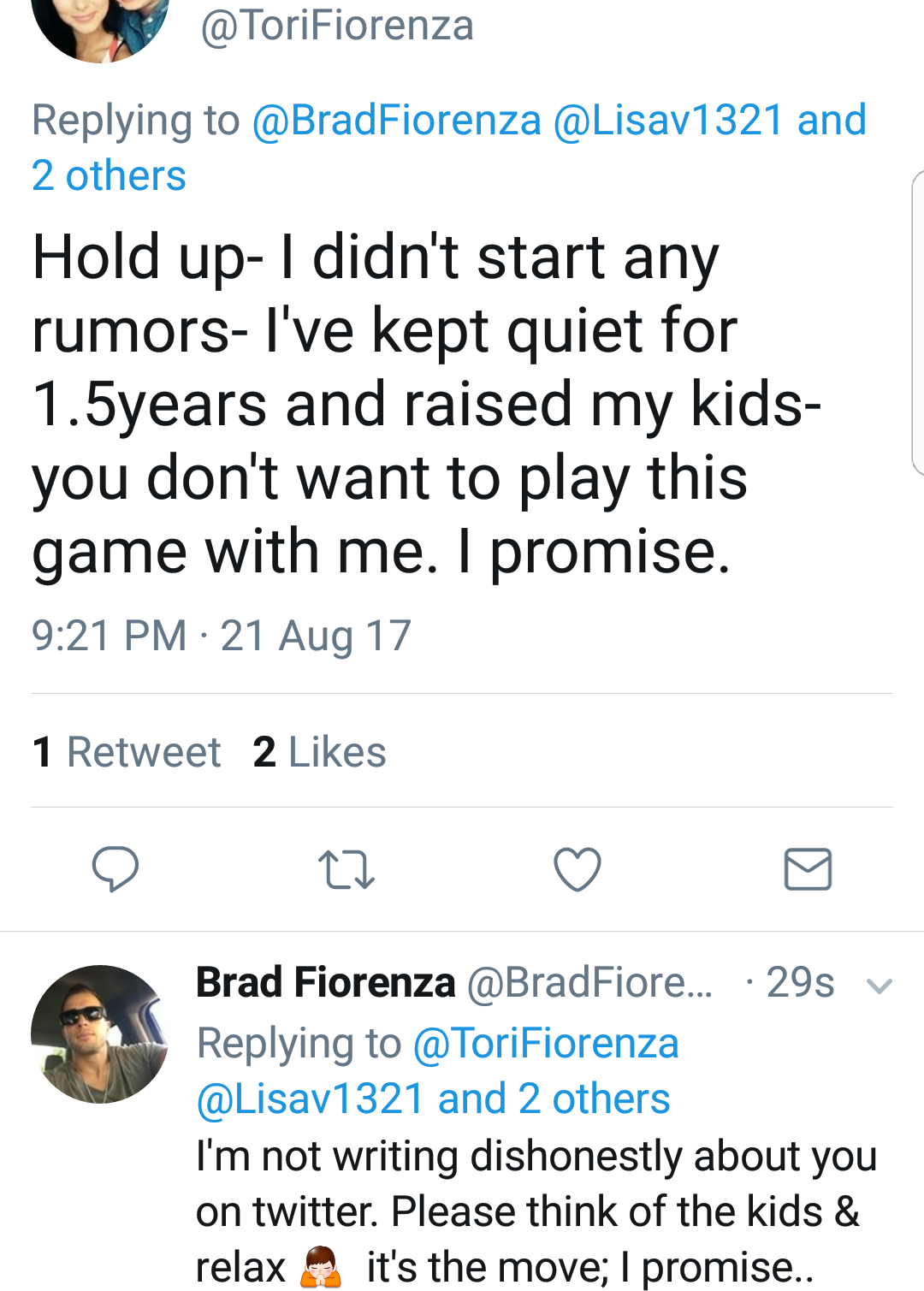View the 1 Retweet list
Image resolution: width=924 pixels, height=1291 pixels.
coord(127,752)
